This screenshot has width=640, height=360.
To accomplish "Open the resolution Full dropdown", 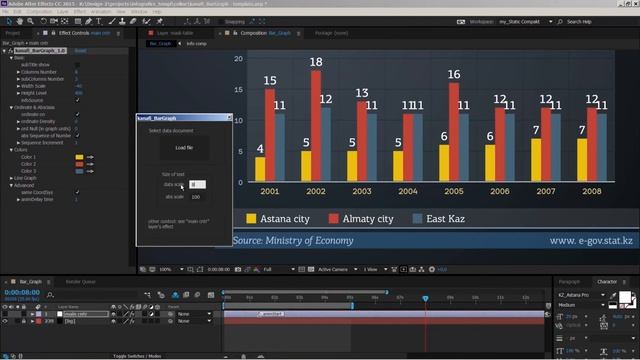I will pos(279,269).
